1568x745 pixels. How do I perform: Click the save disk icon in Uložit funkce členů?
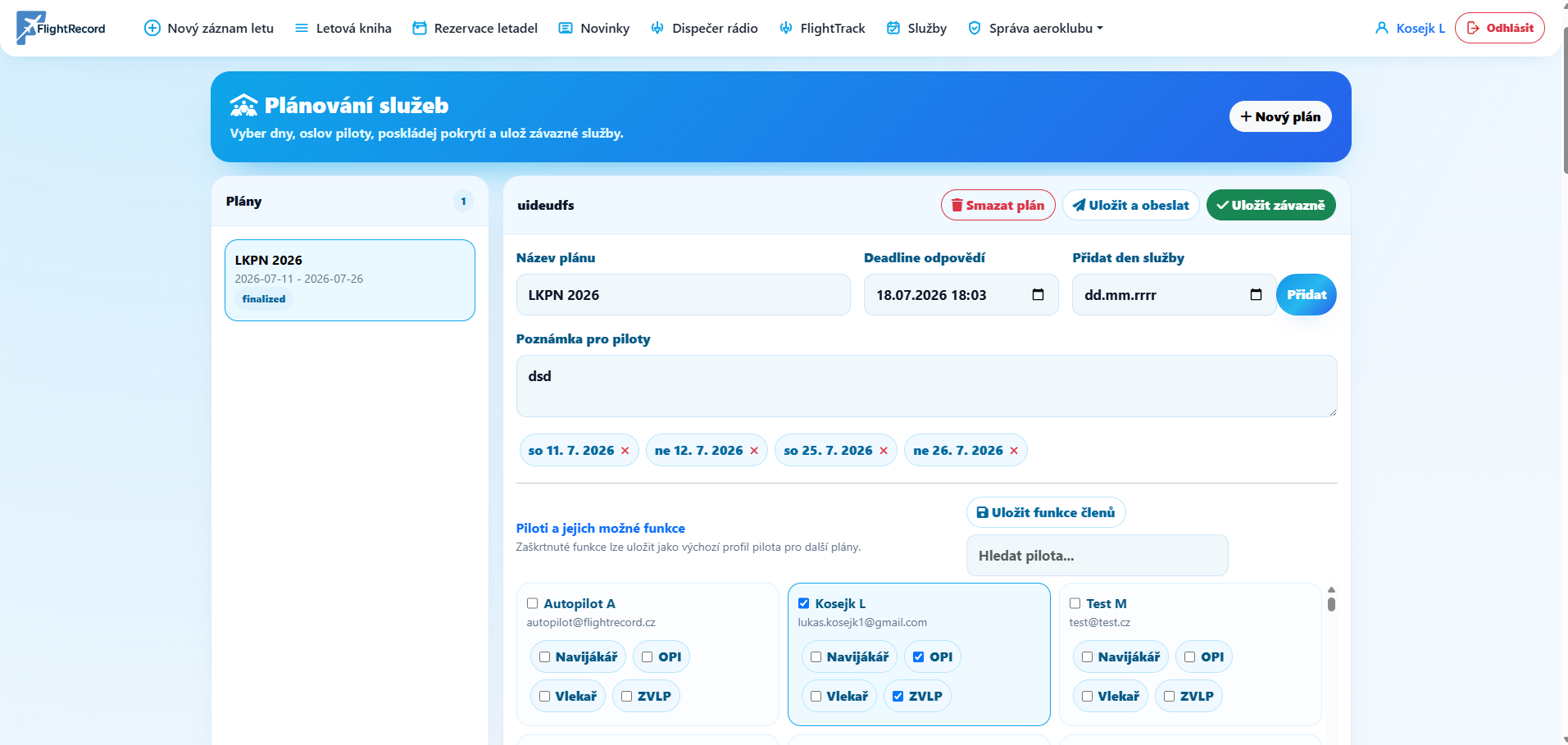click(983, 512)
